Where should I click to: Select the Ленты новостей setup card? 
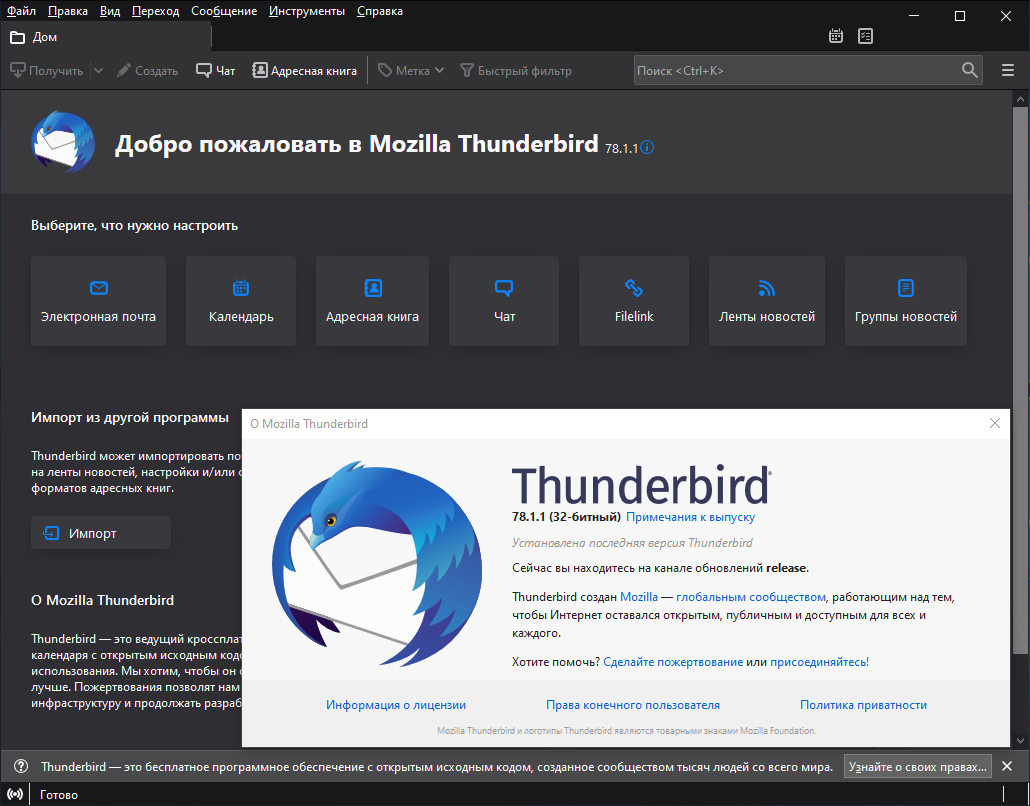coord(767,301)
